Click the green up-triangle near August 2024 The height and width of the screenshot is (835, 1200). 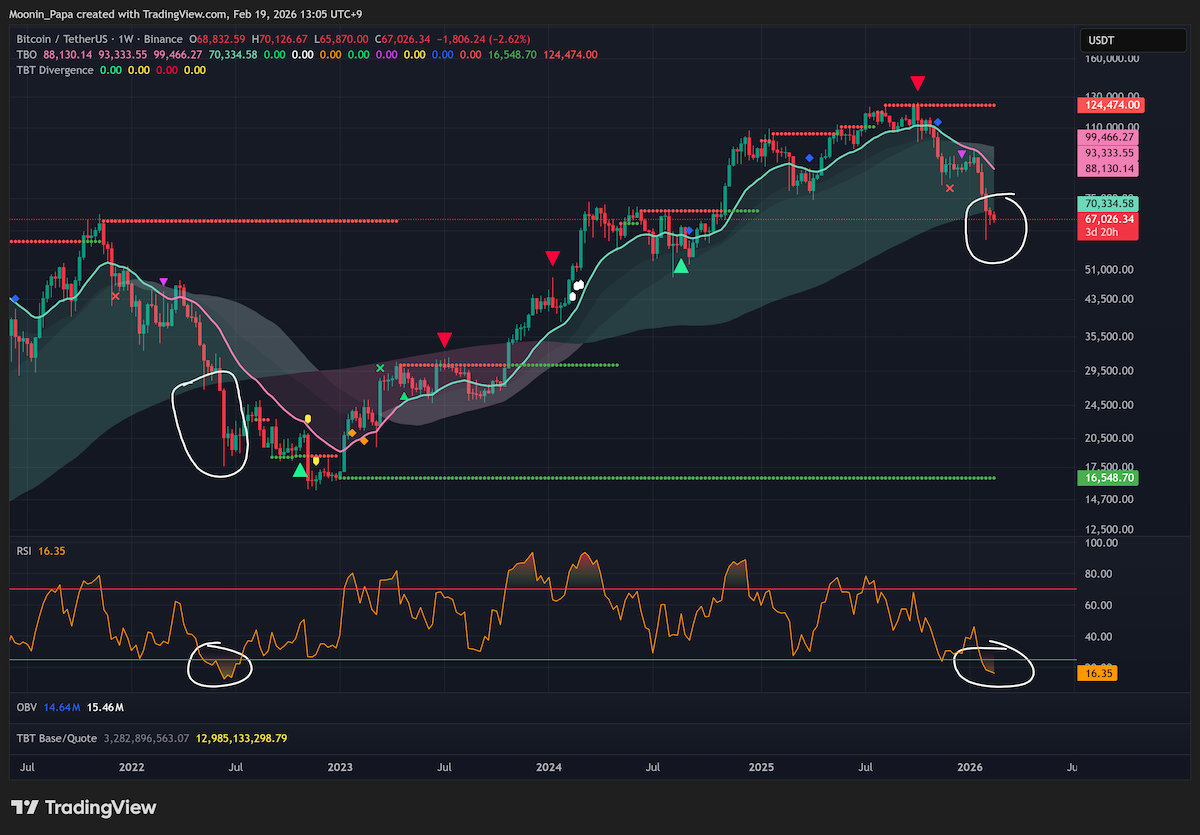click(681, 265)
